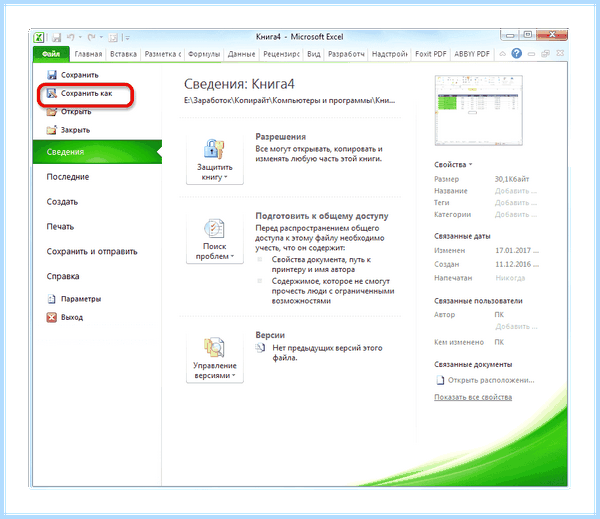Open the Создать section

[62, 201]
